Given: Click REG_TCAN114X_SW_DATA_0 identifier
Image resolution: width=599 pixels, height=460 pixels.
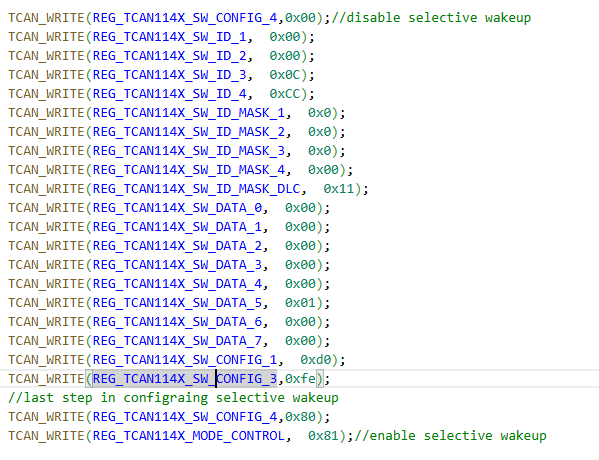Looking at the screenshot, I should (x=177, y=208).
